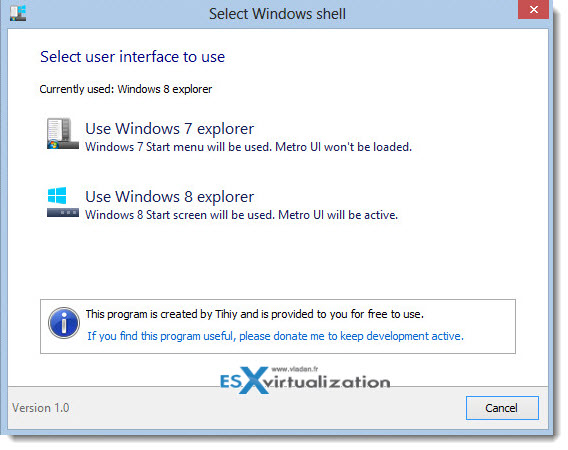The image size is (568, 450).
Task: Click the ESX virtualization logo watermark
Action: tap(305, 380)
